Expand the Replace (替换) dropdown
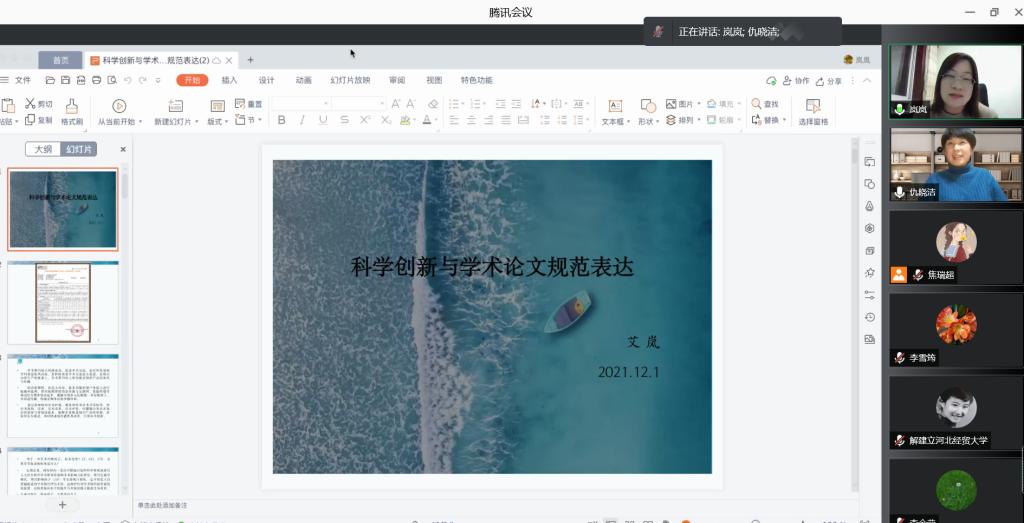1024x523 pixels. (x=784, y=120)
